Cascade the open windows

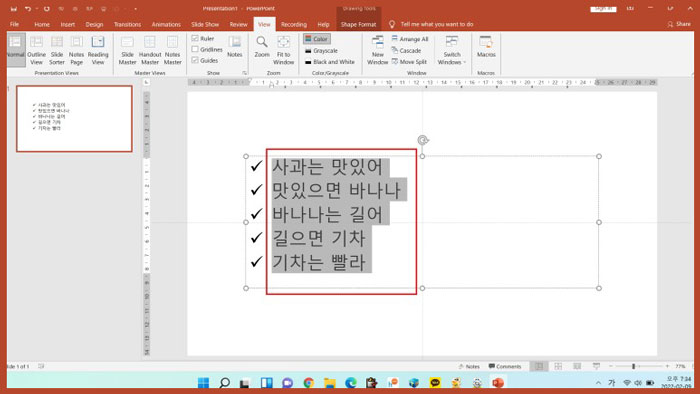(x=406, y=50)
